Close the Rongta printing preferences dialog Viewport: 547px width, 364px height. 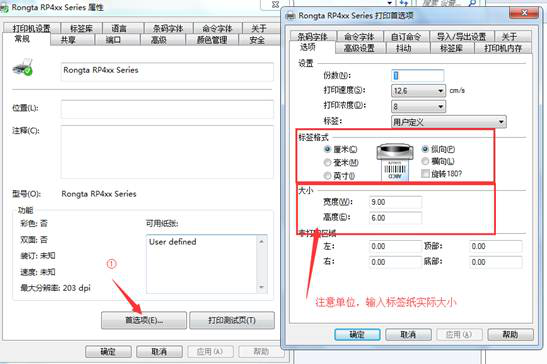click(524, 13)
